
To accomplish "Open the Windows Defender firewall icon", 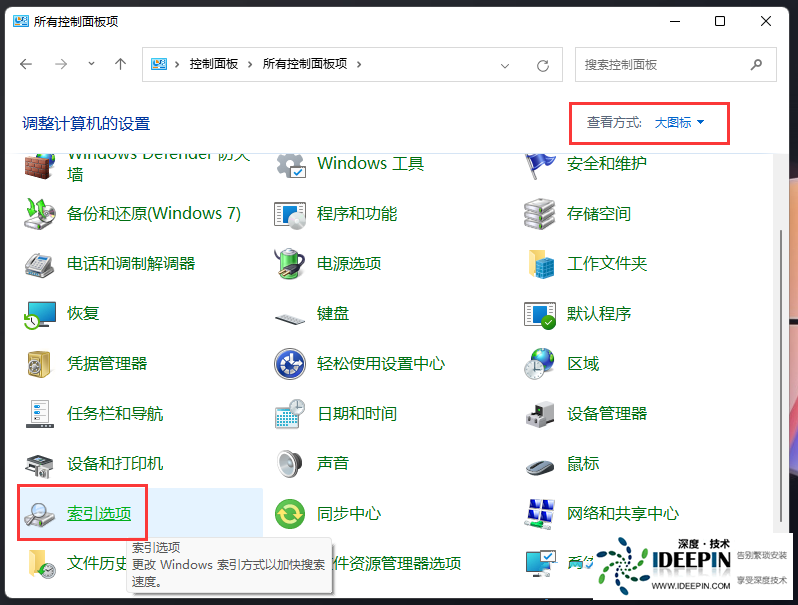I will (39, 166).
